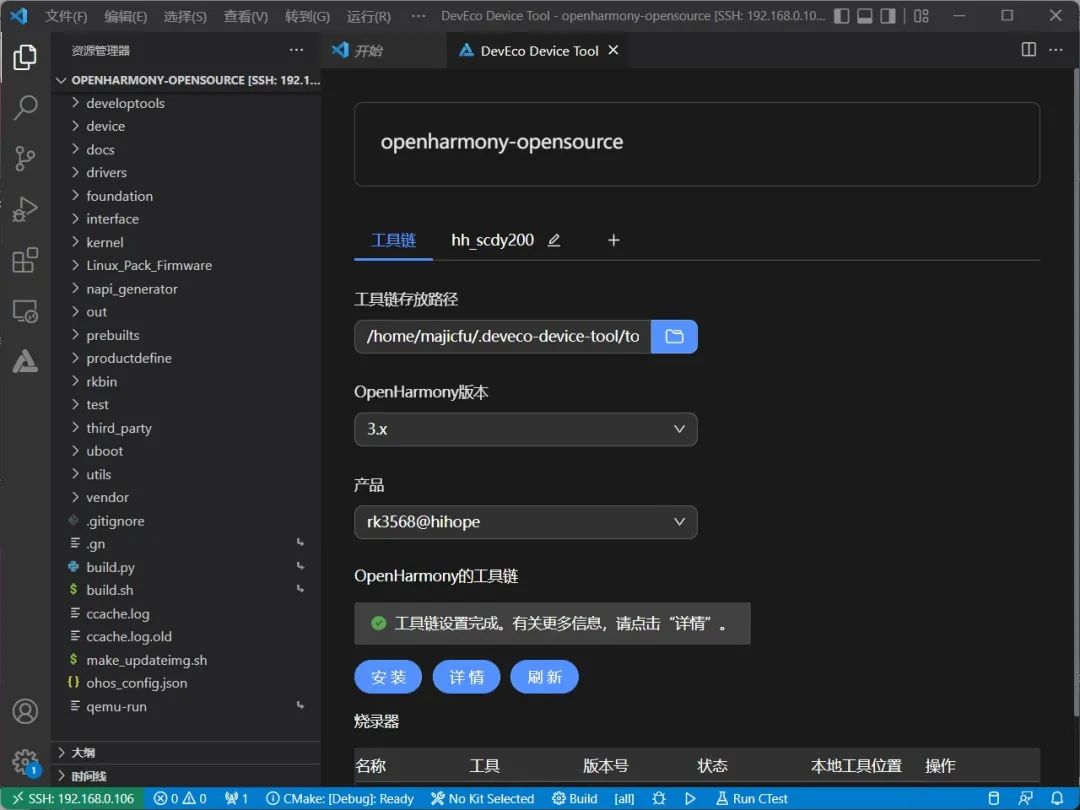The height and width of the screenshot is (810, 1080).
Task: Open the 查看(V) menu
Action: point(246,16)
